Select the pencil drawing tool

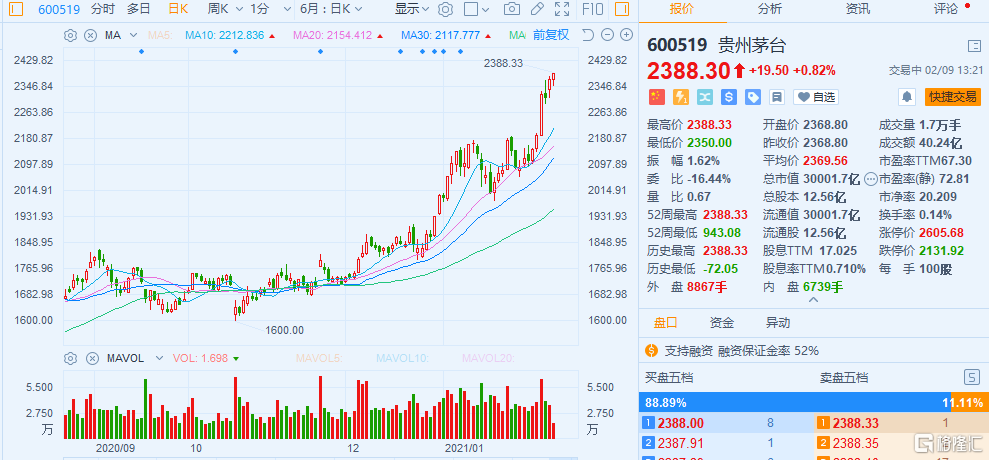tap(537, 9)
